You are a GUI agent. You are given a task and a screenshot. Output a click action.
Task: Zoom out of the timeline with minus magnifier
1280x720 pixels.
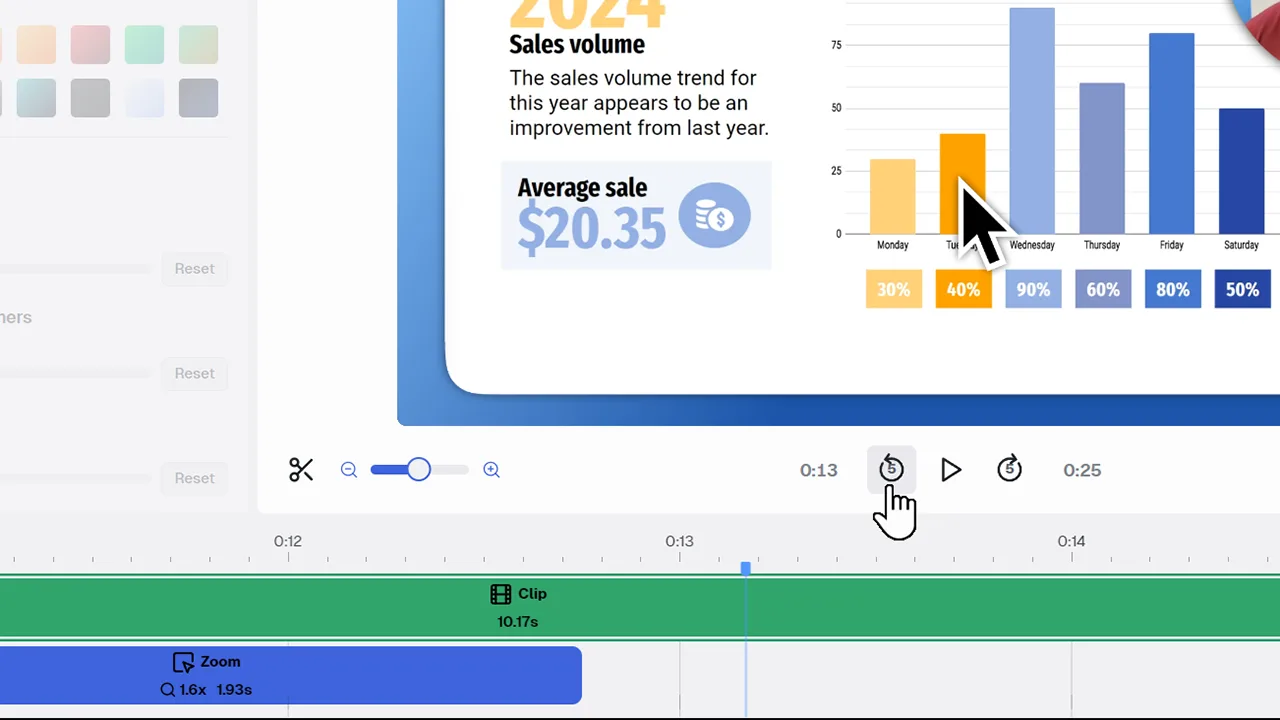pos(348,469)
